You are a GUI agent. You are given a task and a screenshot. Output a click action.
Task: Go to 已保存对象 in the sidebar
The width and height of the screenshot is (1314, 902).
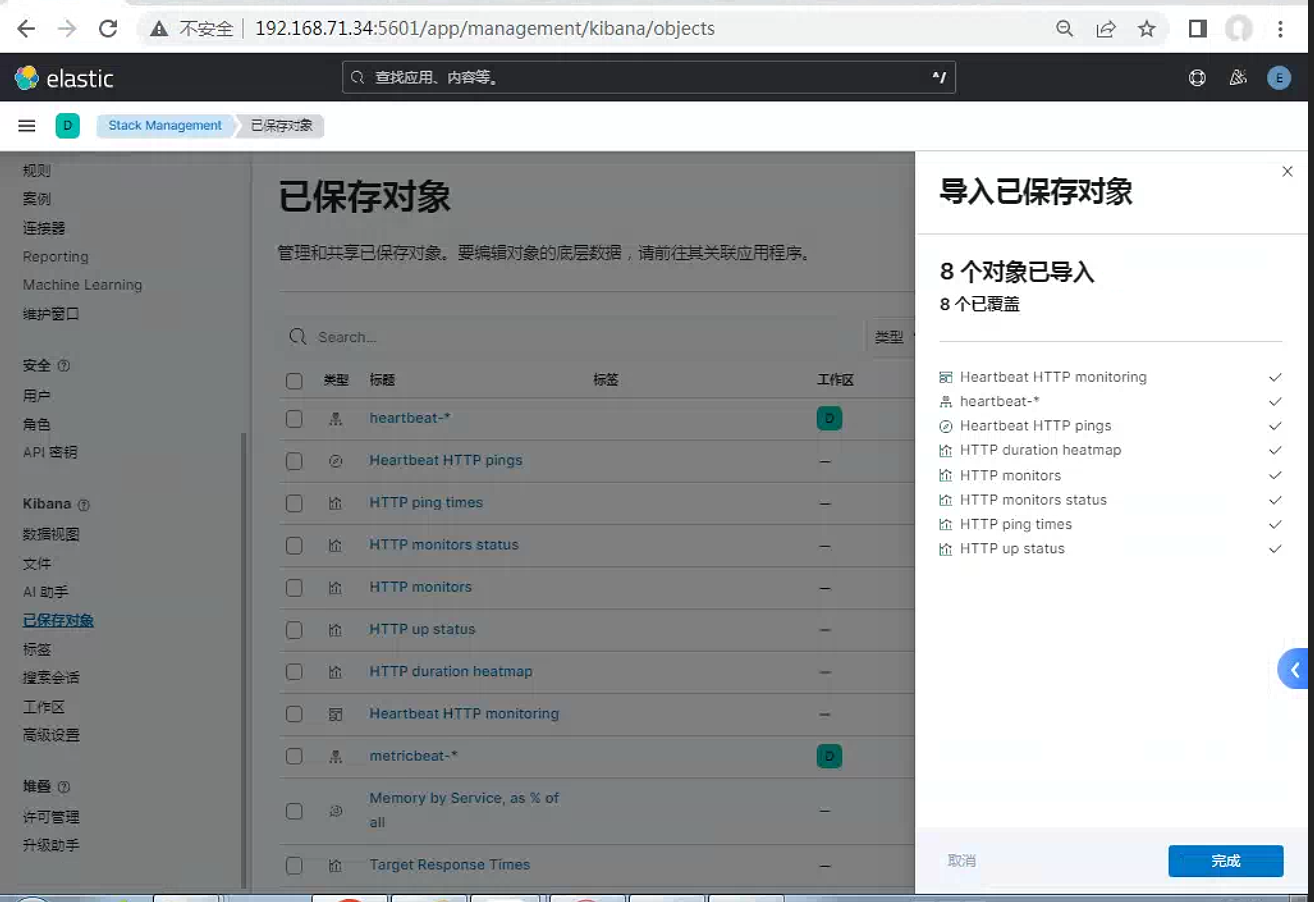click(58, 621)
